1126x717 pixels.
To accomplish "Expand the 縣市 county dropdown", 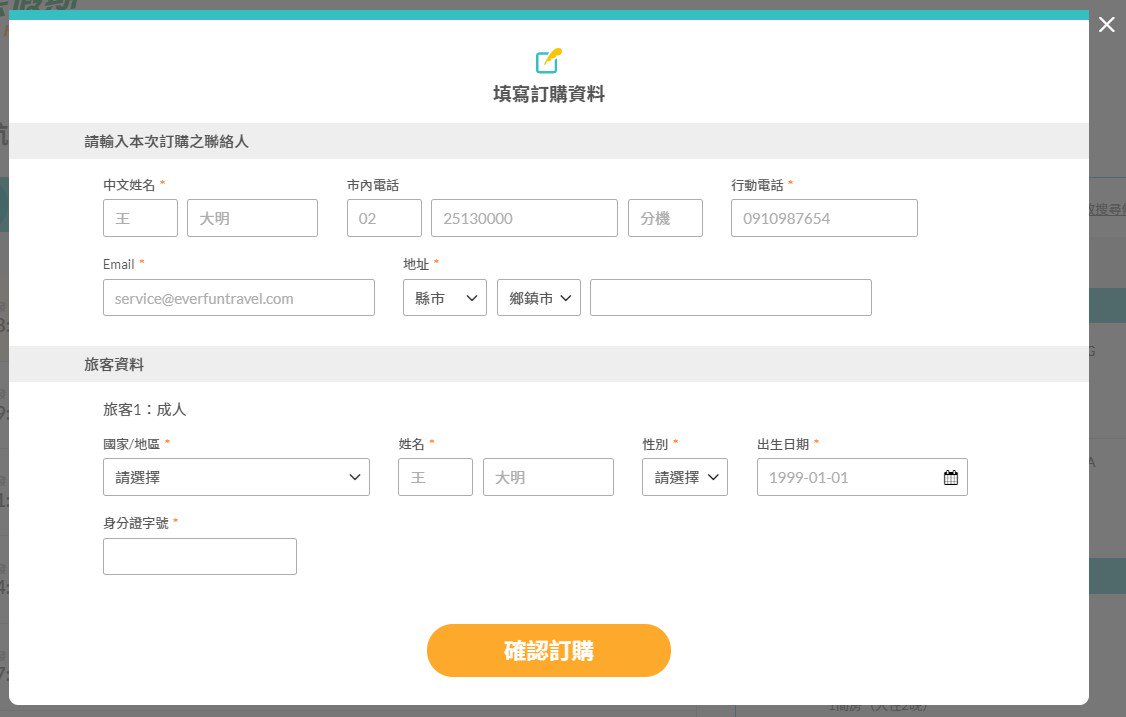I will (x=444, y=298).
